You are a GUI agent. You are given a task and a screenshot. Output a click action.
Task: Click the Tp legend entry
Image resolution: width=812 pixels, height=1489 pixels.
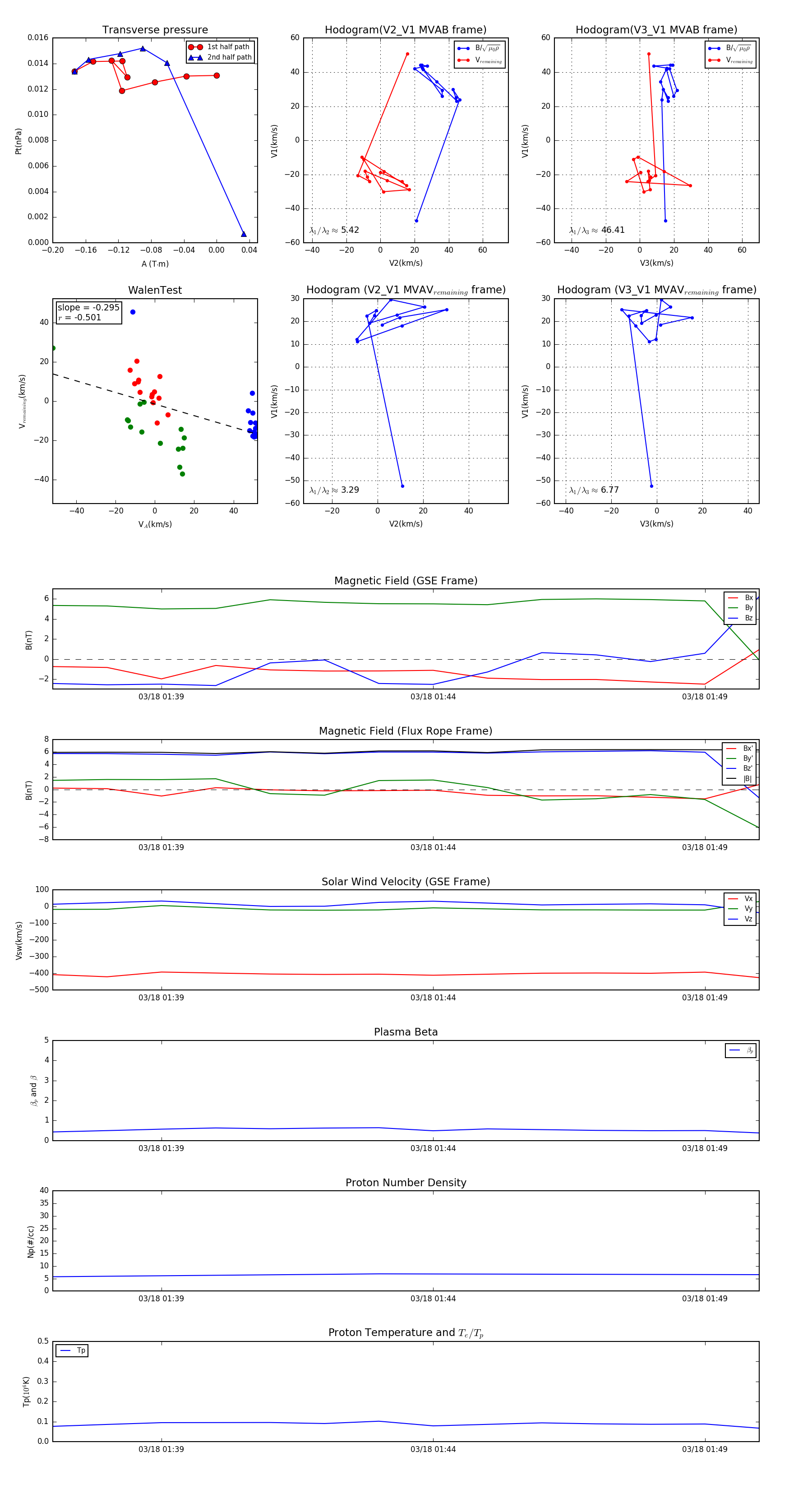(x=72, y=1351)
